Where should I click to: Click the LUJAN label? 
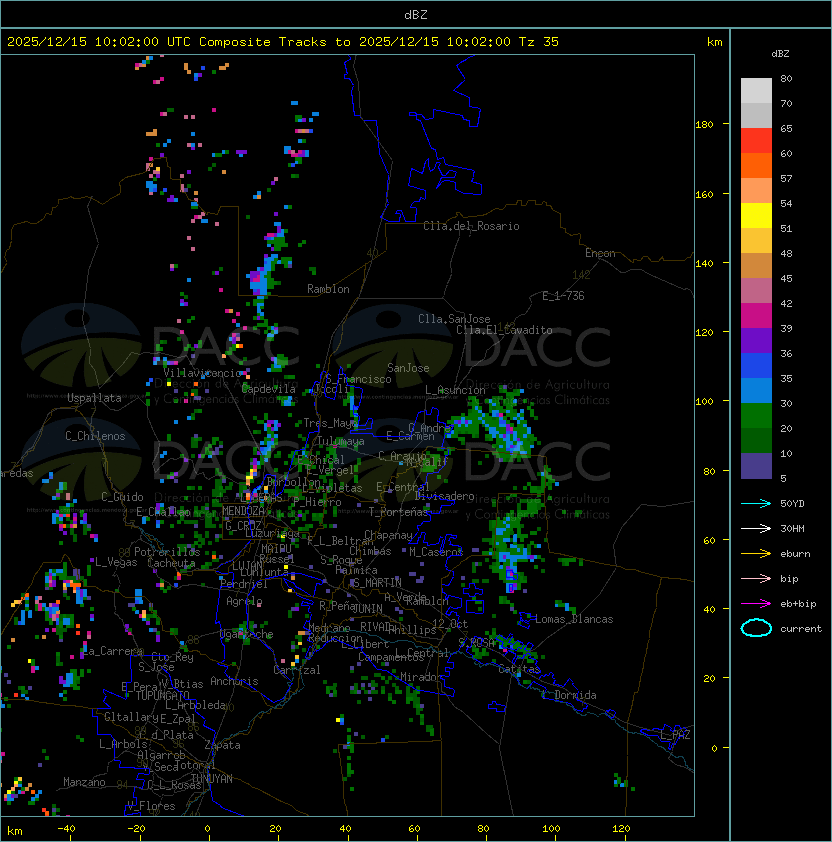click(248, 566)
